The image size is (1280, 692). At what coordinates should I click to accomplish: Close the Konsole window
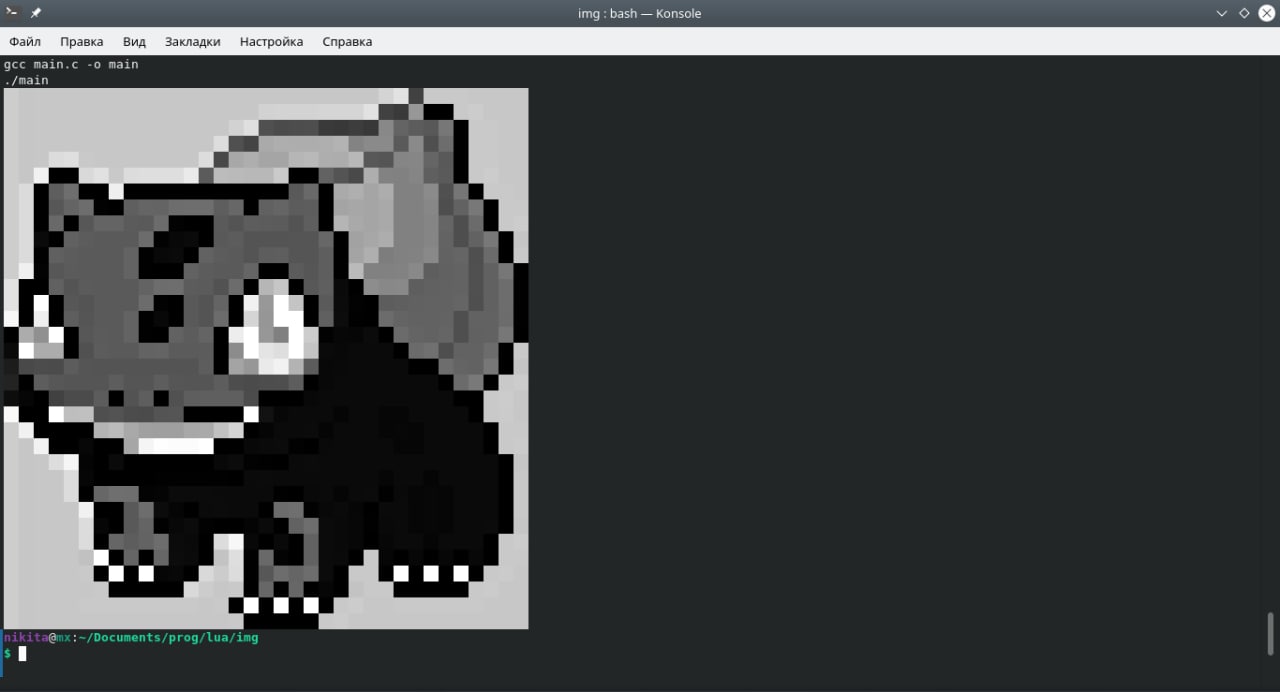click(x=1266, y=13)
